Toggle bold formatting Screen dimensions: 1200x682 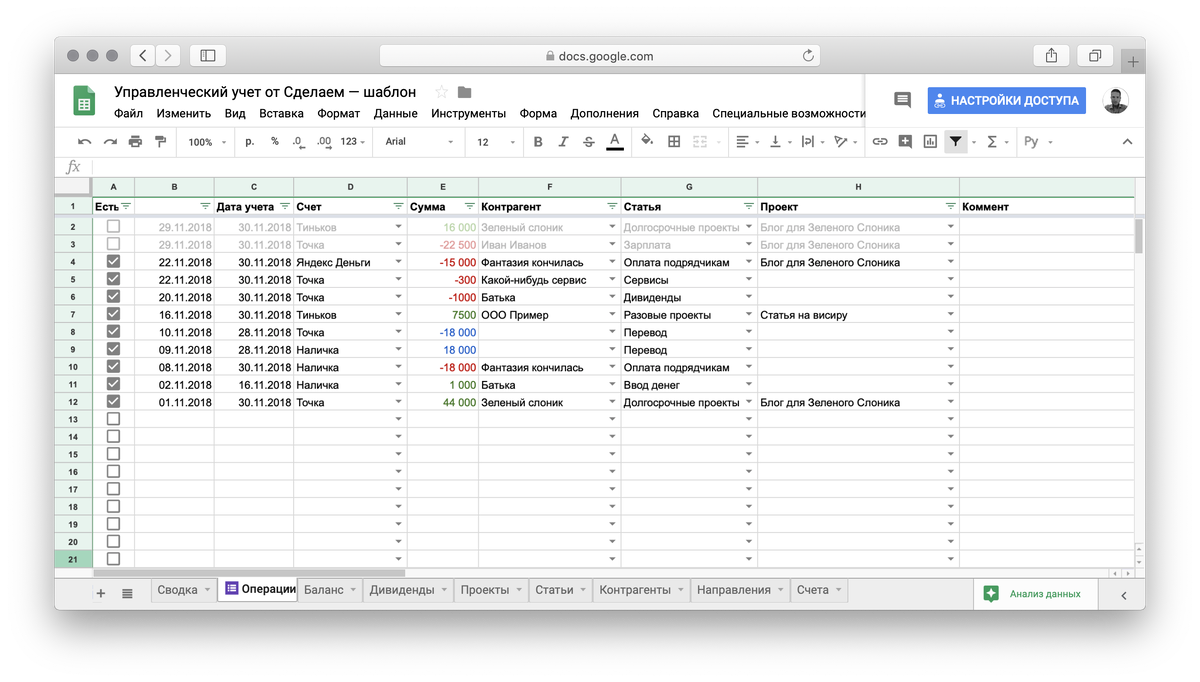pos(538,142)
